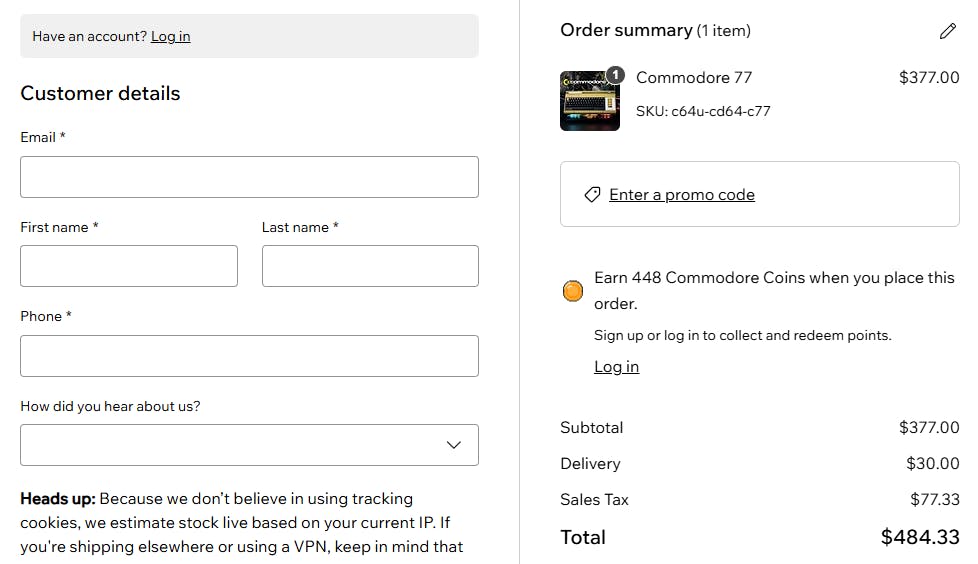Focus the Phone input field
The height and width of the screenshot is (564, 978).
coord(249,356)
